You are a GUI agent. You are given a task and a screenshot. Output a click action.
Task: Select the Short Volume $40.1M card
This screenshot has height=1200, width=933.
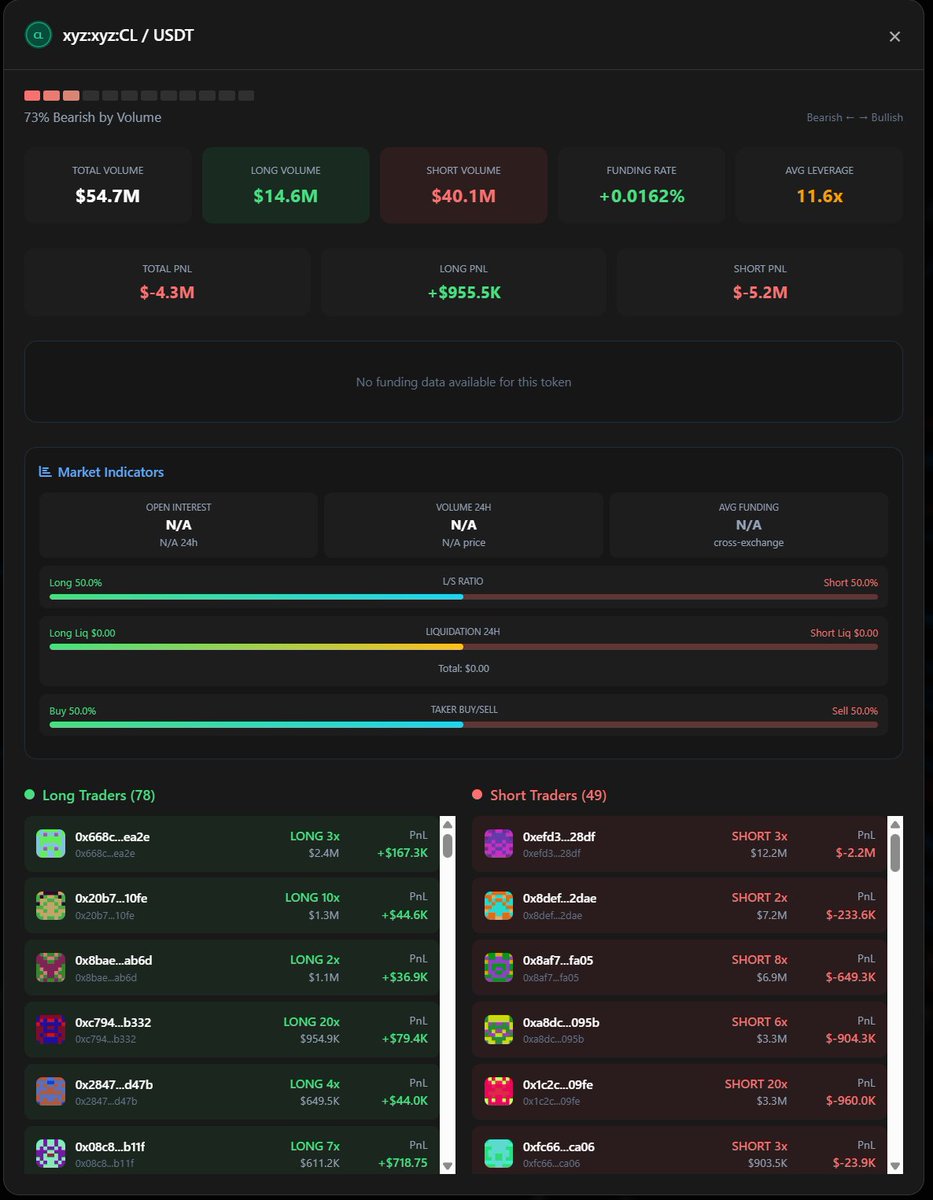pos(464,185)
